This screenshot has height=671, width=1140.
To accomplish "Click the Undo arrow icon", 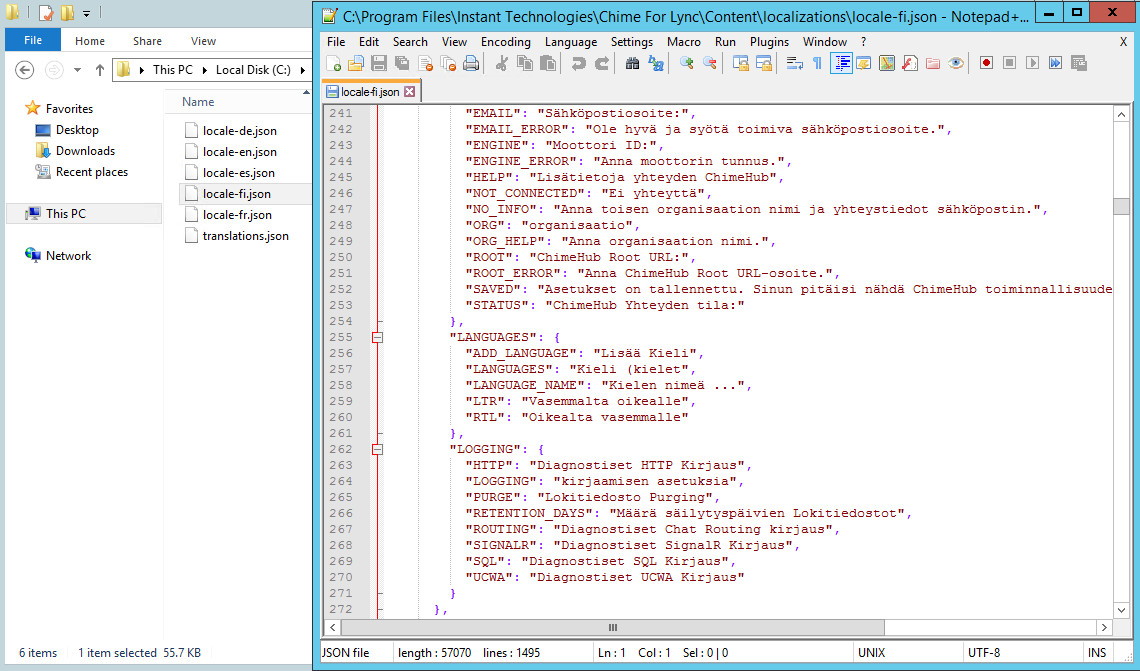I will point(579,64).
